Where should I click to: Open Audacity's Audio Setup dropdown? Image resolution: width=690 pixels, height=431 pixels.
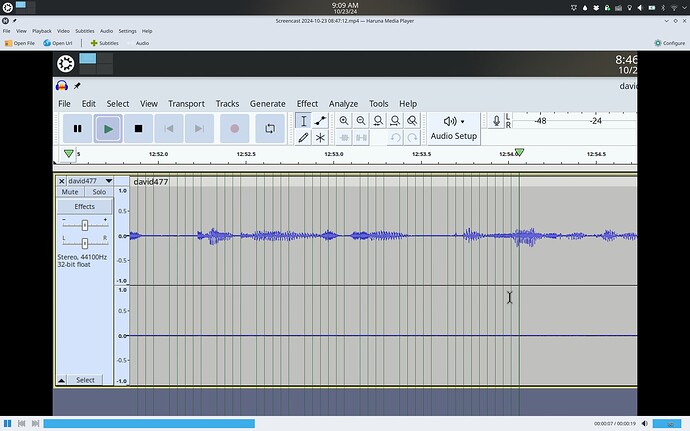pyautogui.click(x=454, y=128)
